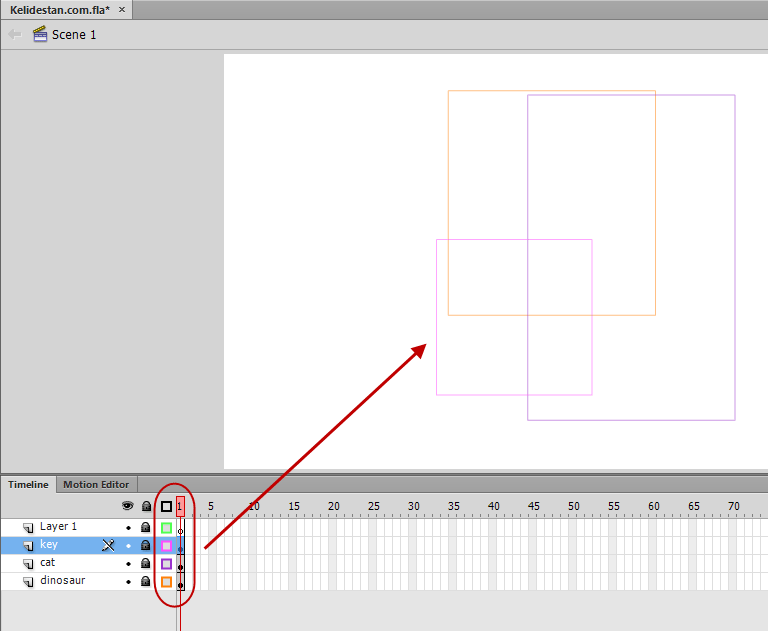Click the crossed pencil icon on the key layer
The image size is (768, 631).
click(x=108, y=545)
